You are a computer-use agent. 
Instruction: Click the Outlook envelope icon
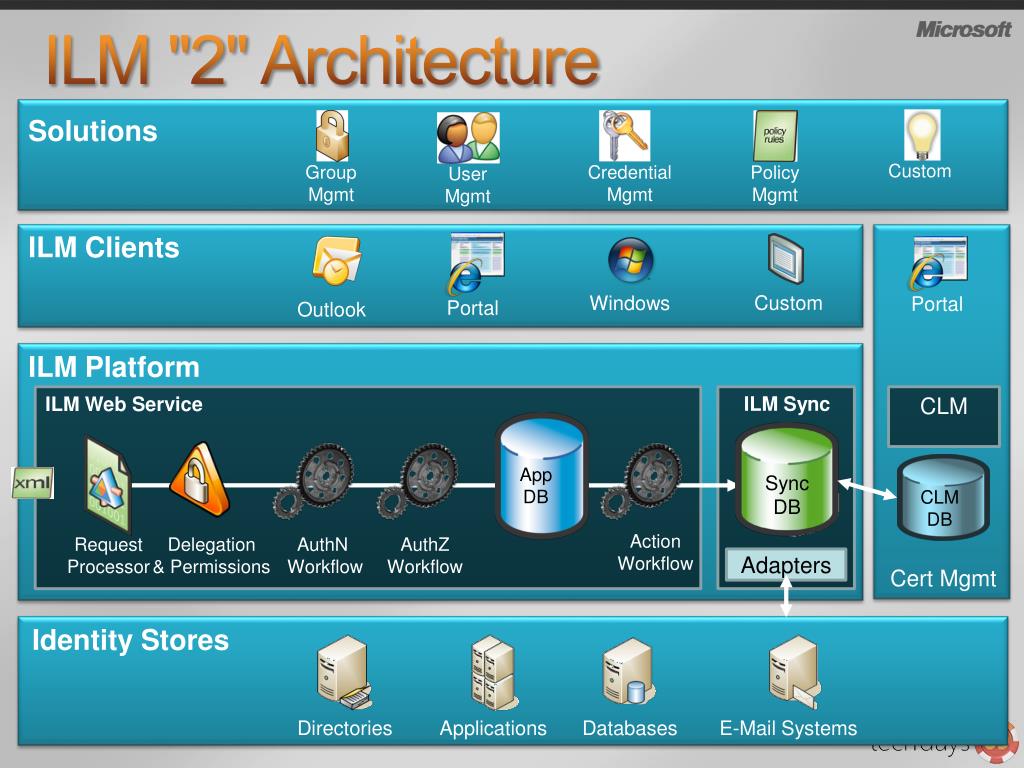(336, 261)
